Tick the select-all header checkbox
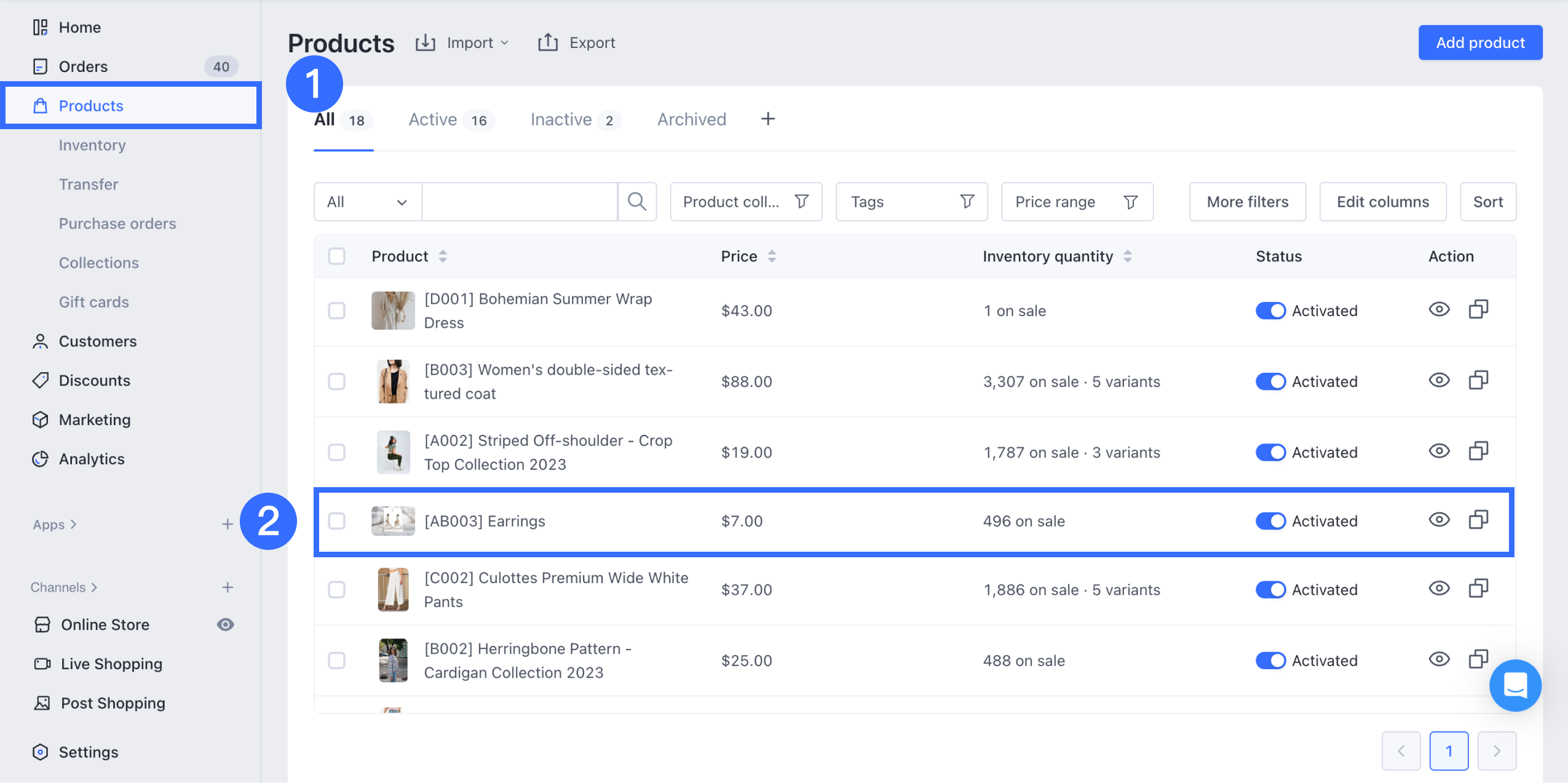1568x783 pixels. (x=337, y=256)
